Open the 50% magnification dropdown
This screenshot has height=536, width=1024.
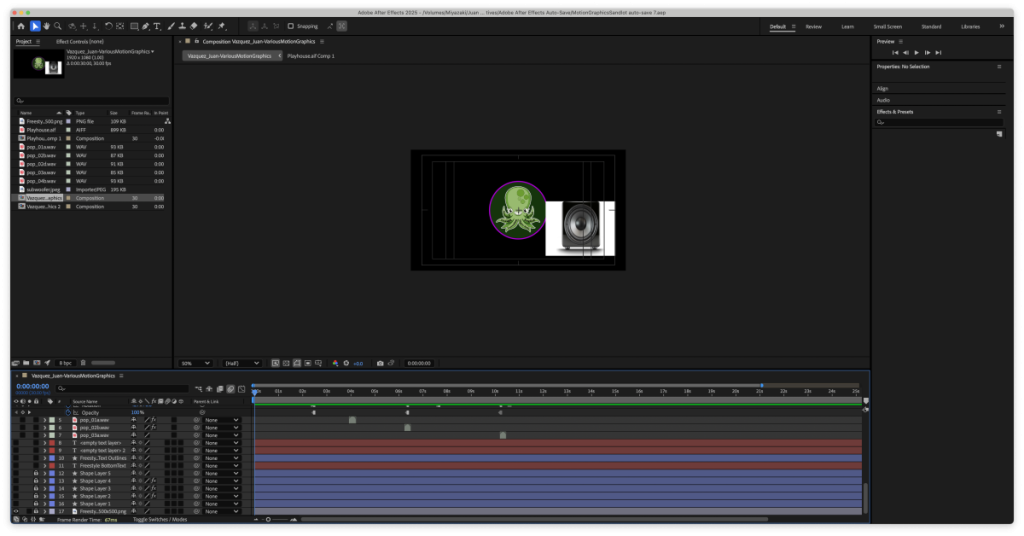[195, 363]
